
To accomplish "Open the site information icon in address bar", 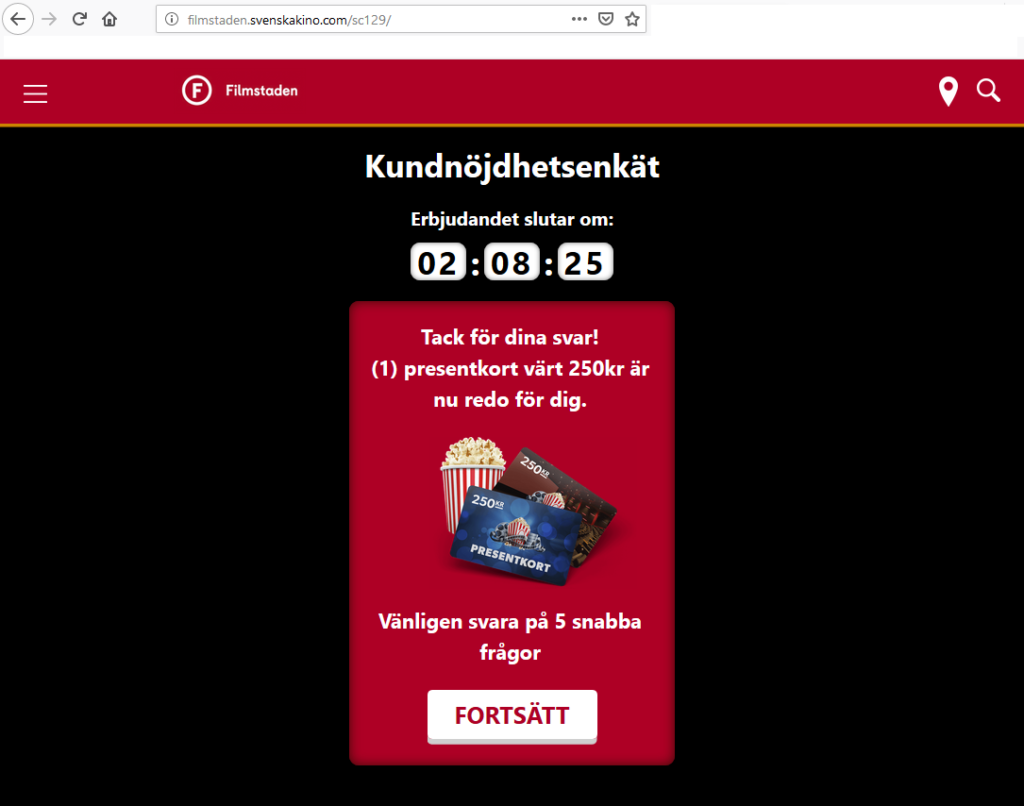I will tap(172, 19).
